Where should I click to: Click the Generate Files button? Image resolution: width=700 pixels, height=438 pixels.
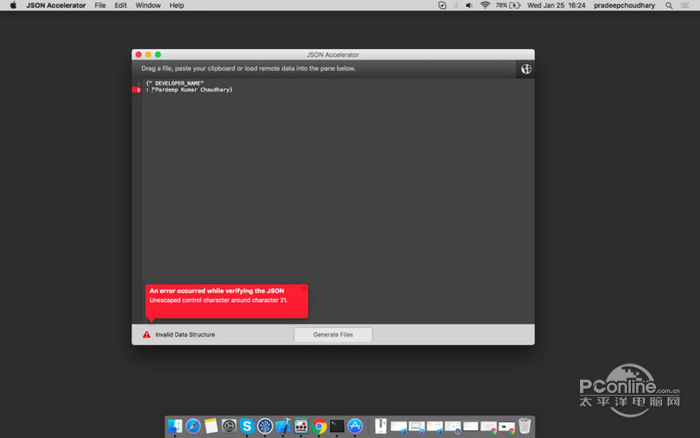click(333, 334)
